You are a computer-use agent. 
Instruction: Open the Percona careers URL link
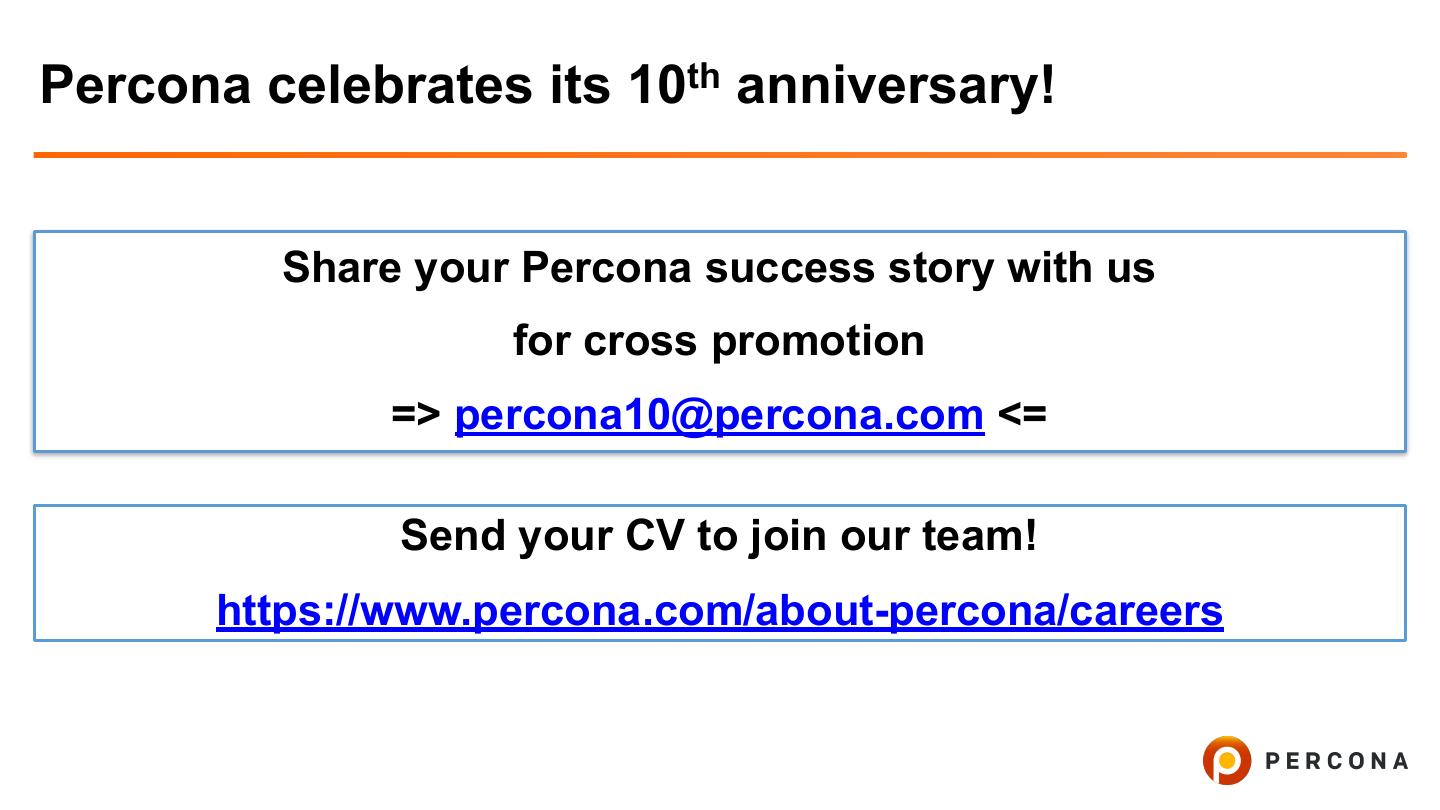(719, 609)
